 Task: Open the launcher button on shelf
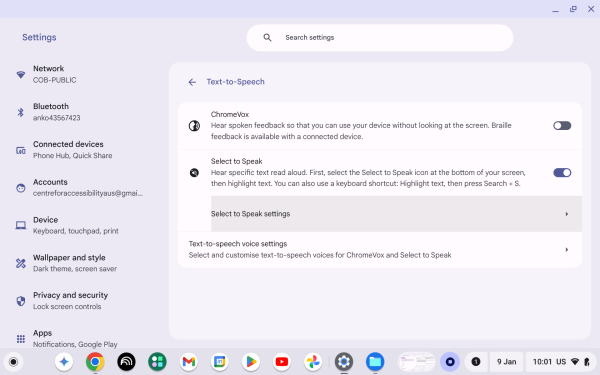(x=13, y=362)
